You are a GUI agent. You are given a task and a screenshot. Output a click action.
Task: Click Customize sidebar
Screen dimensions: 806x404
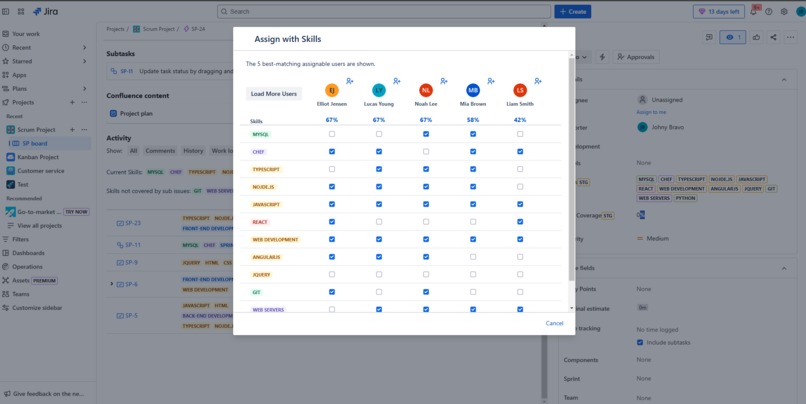coord(37,307)
